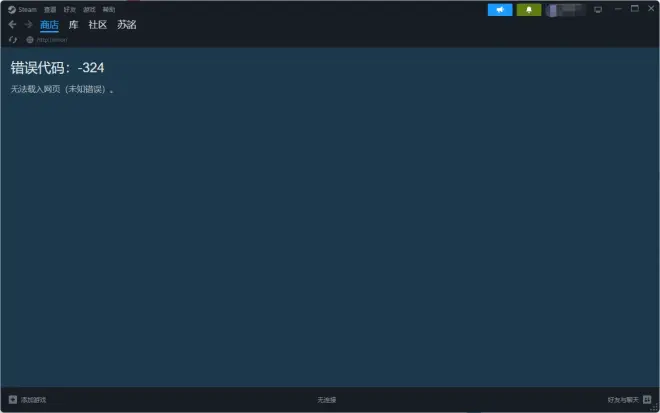Click the Steam logo icon
The width and height of the screenshot is (660, 413).
tap(12, 9)
